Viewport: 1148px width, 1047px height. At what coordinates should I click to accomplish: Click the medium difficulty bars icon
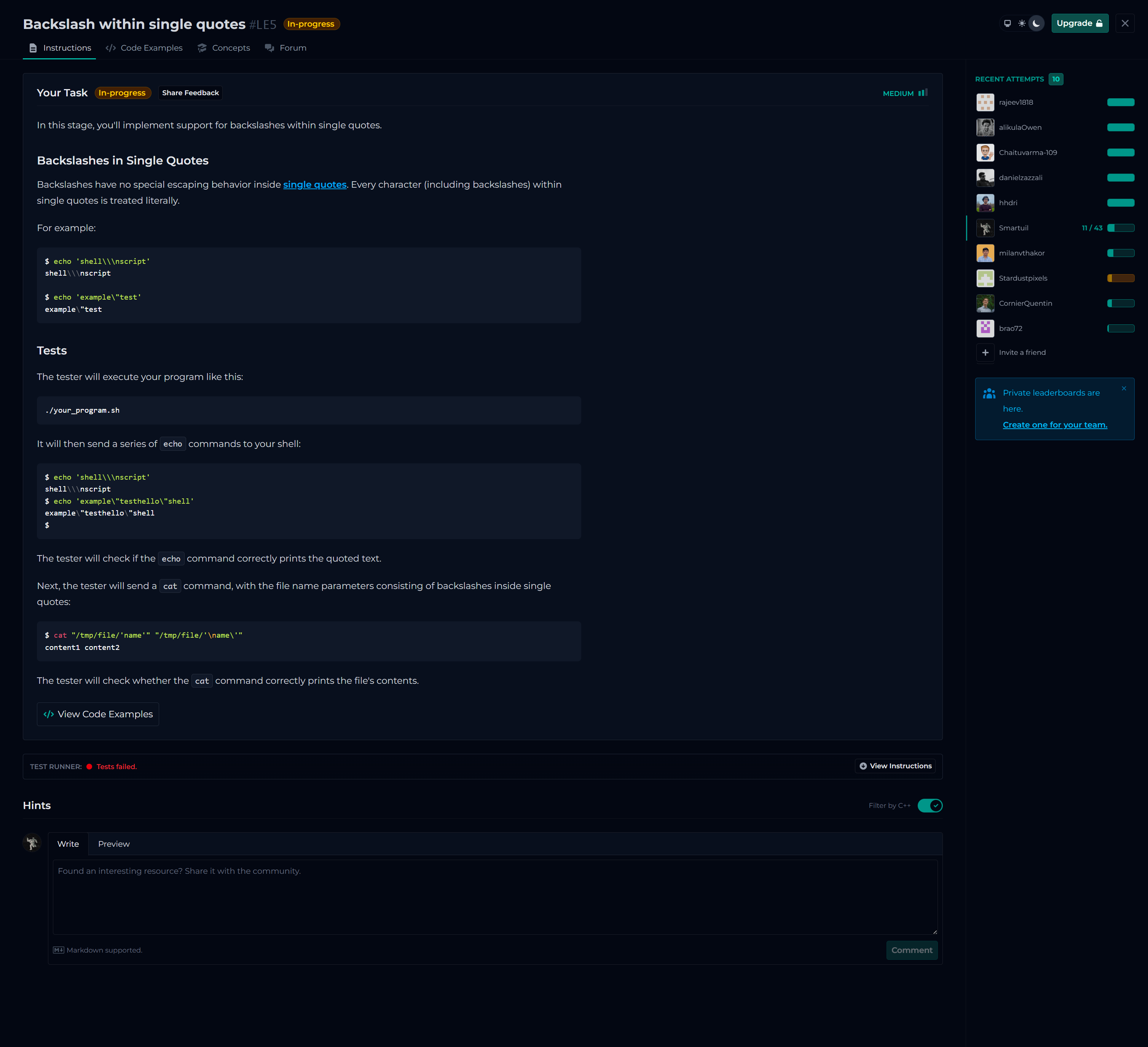pyautogui.click(x=923, y=93)
